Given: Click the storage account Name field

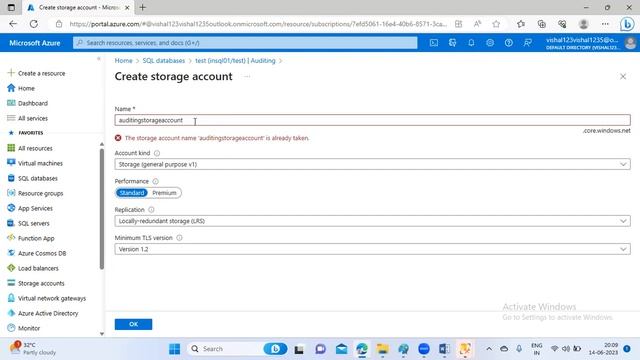Looking at the screenshot, I should click(372, 120).
